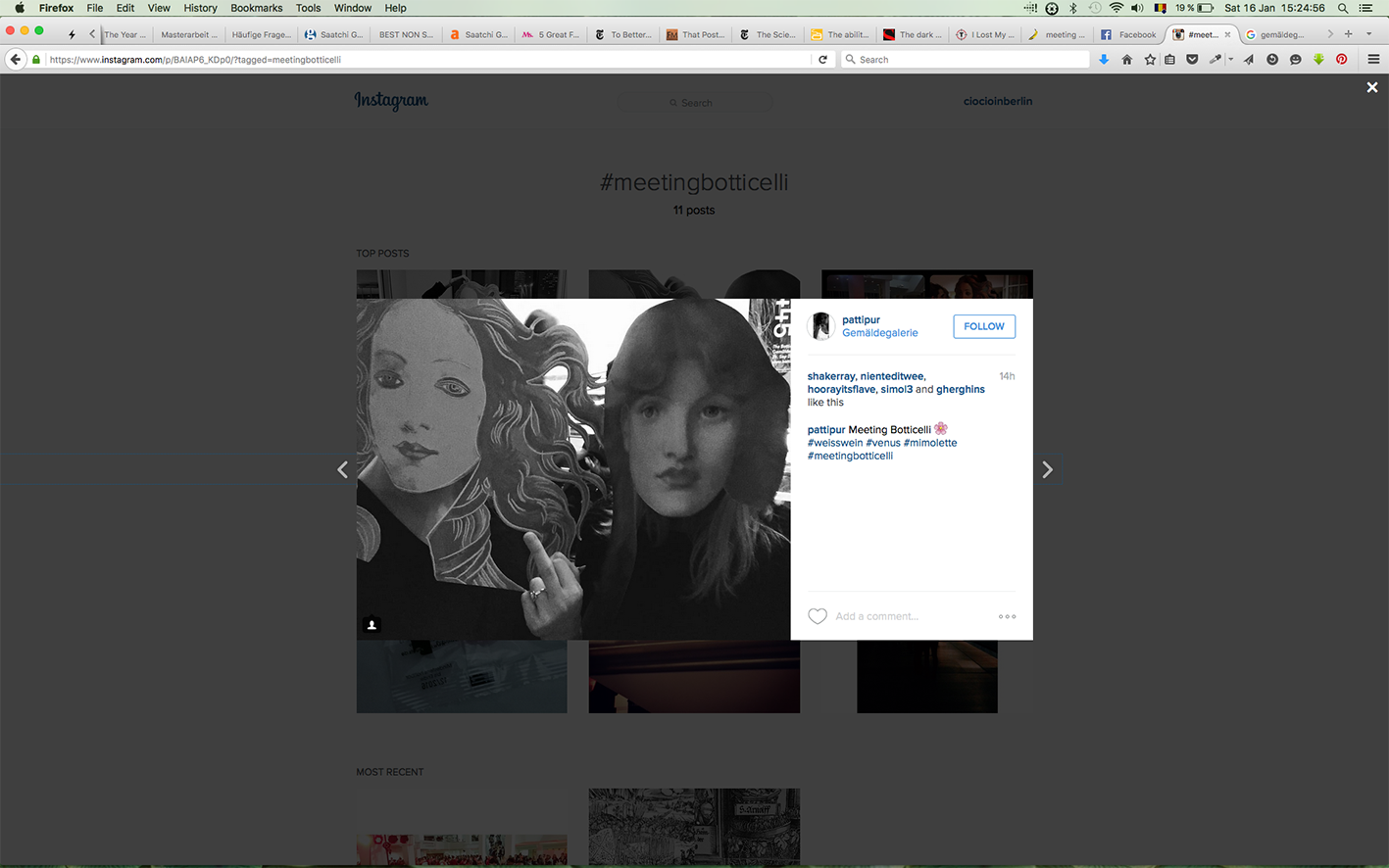The width and height of the screenshot is (1389, 868).
Task: Open a new tab with plus button
Action: 1348,34
